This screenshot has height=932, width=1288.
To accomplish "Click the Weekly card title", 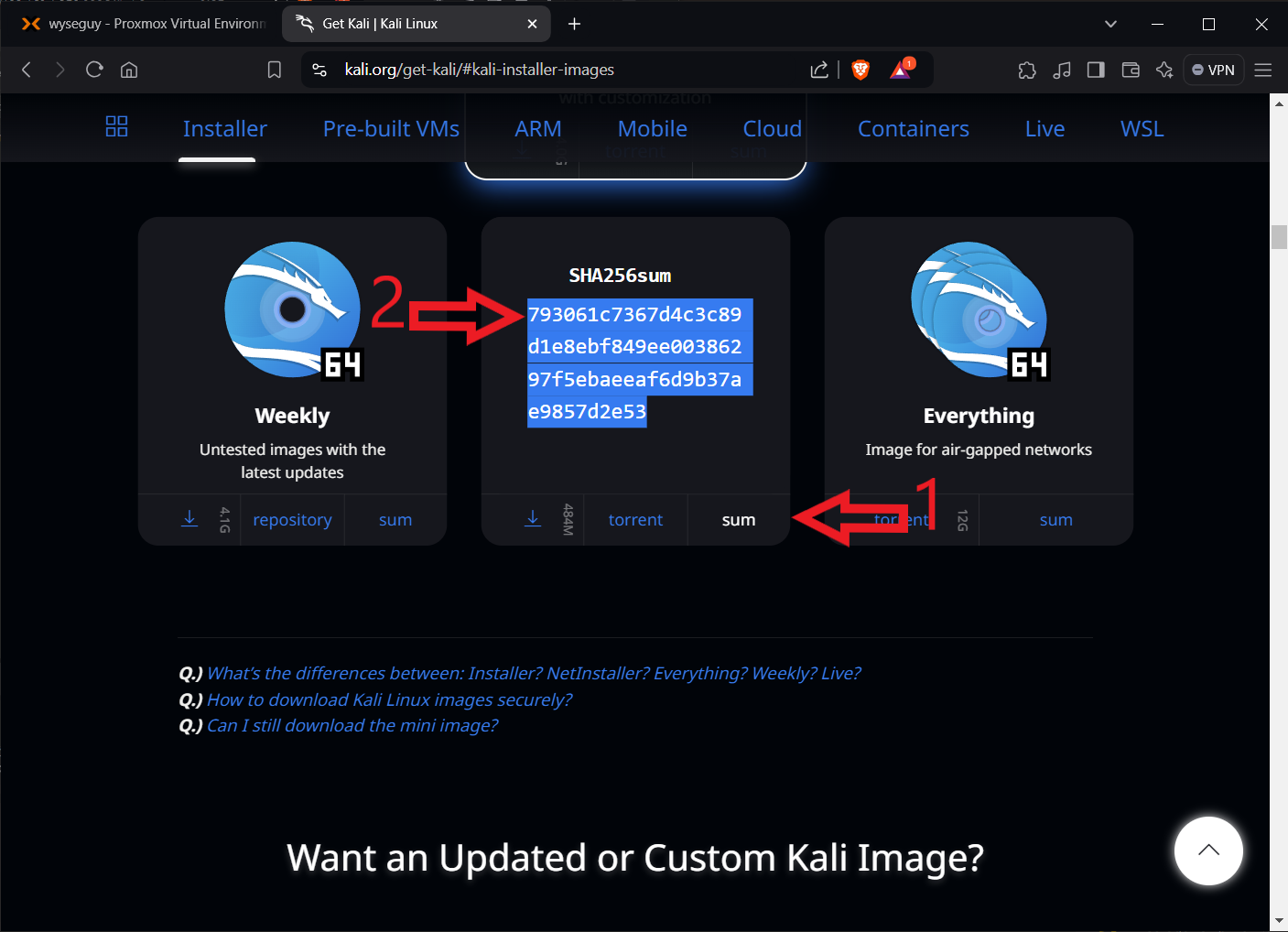I will [292, 416].
